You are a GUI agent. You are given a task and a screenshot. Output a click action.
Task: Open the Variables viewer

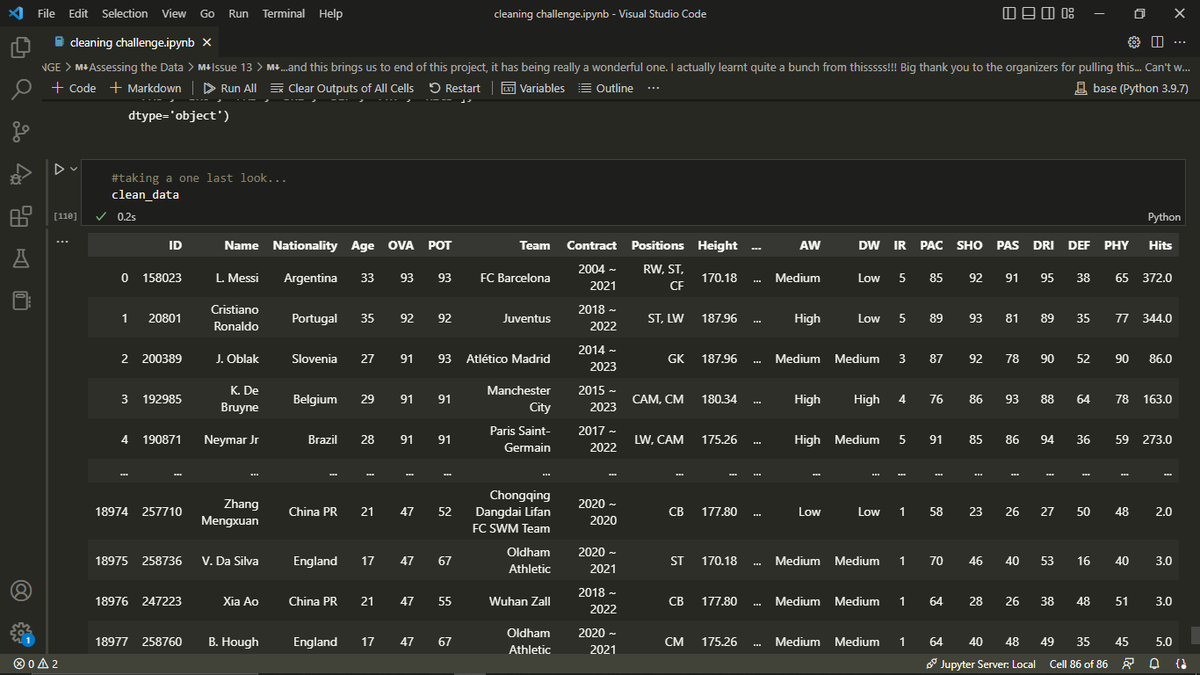coord(532,88)
